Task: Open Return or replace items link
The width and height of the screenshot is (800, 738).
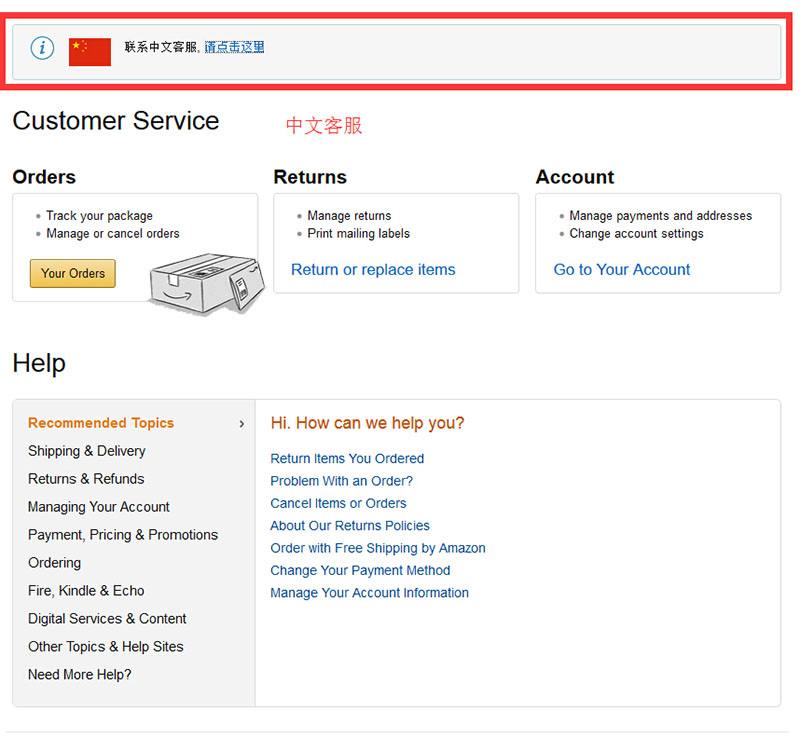Action: [373, 269]
